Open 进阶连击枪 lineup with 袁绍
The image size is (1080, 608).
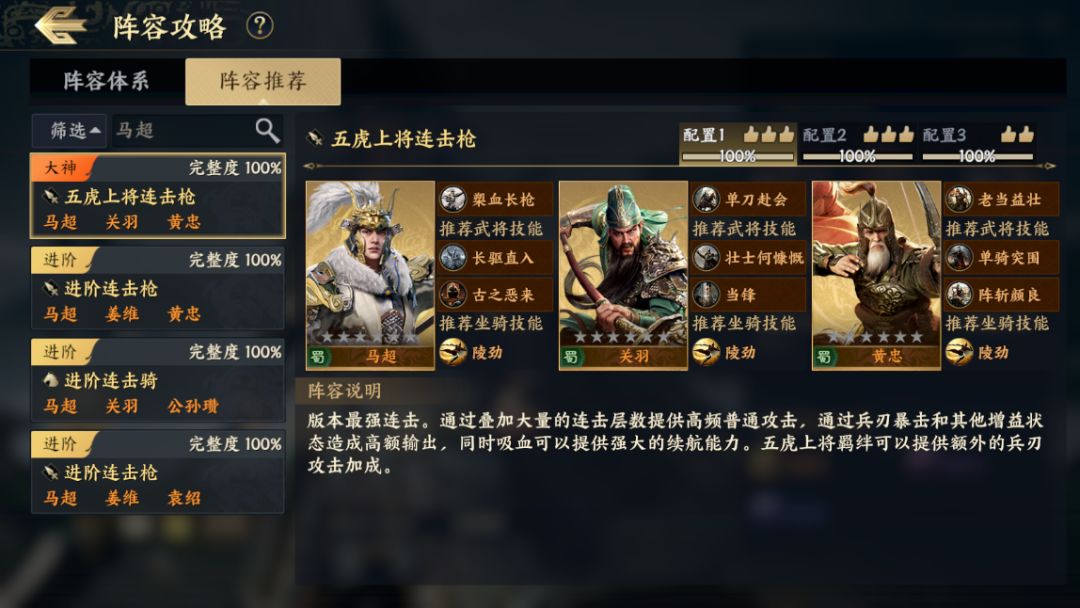[x=158, y=472]
